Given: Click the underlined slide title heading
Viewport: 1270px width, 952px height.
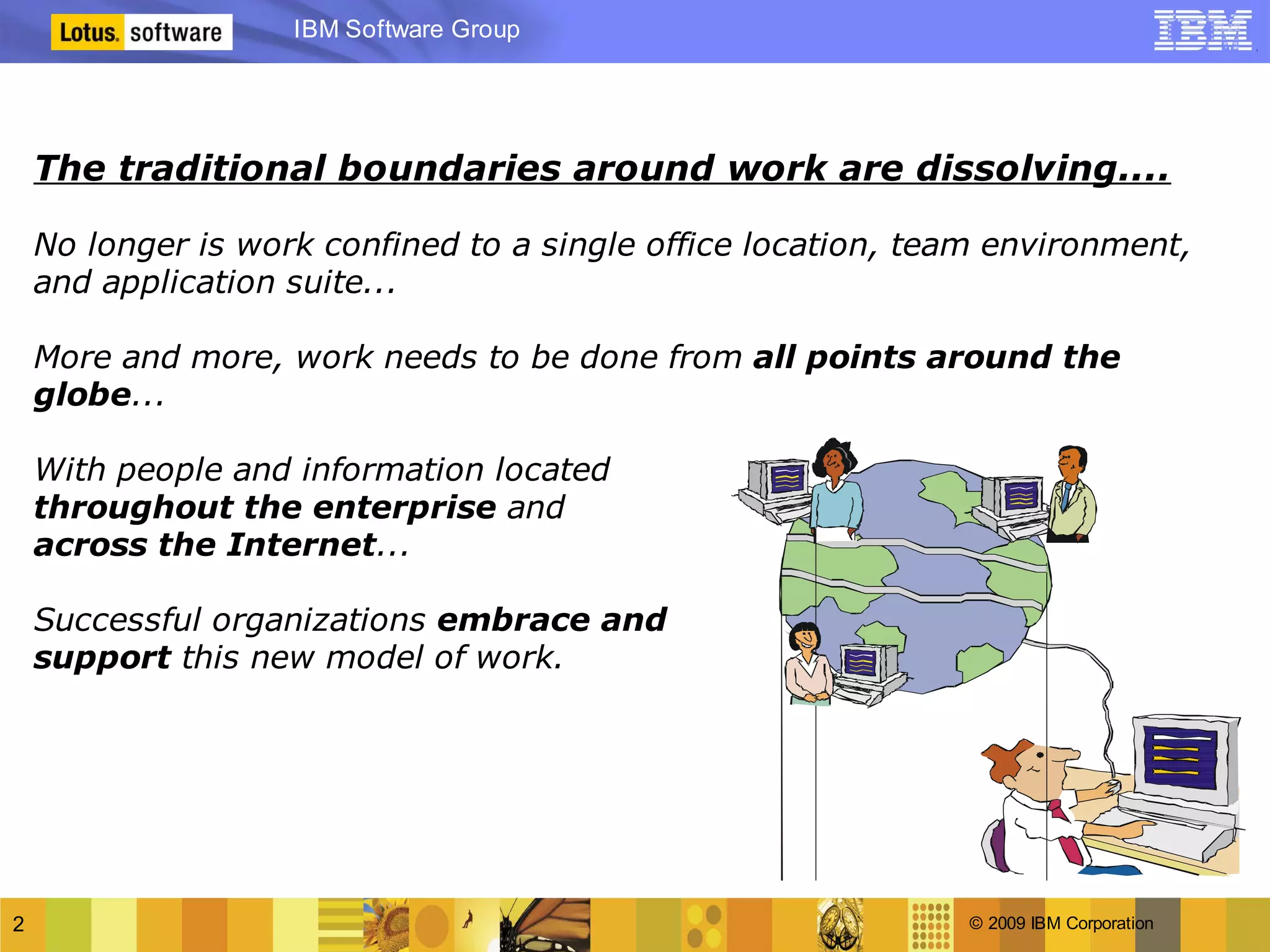Looking at the screenshot, I should click(x=602, y=169).
